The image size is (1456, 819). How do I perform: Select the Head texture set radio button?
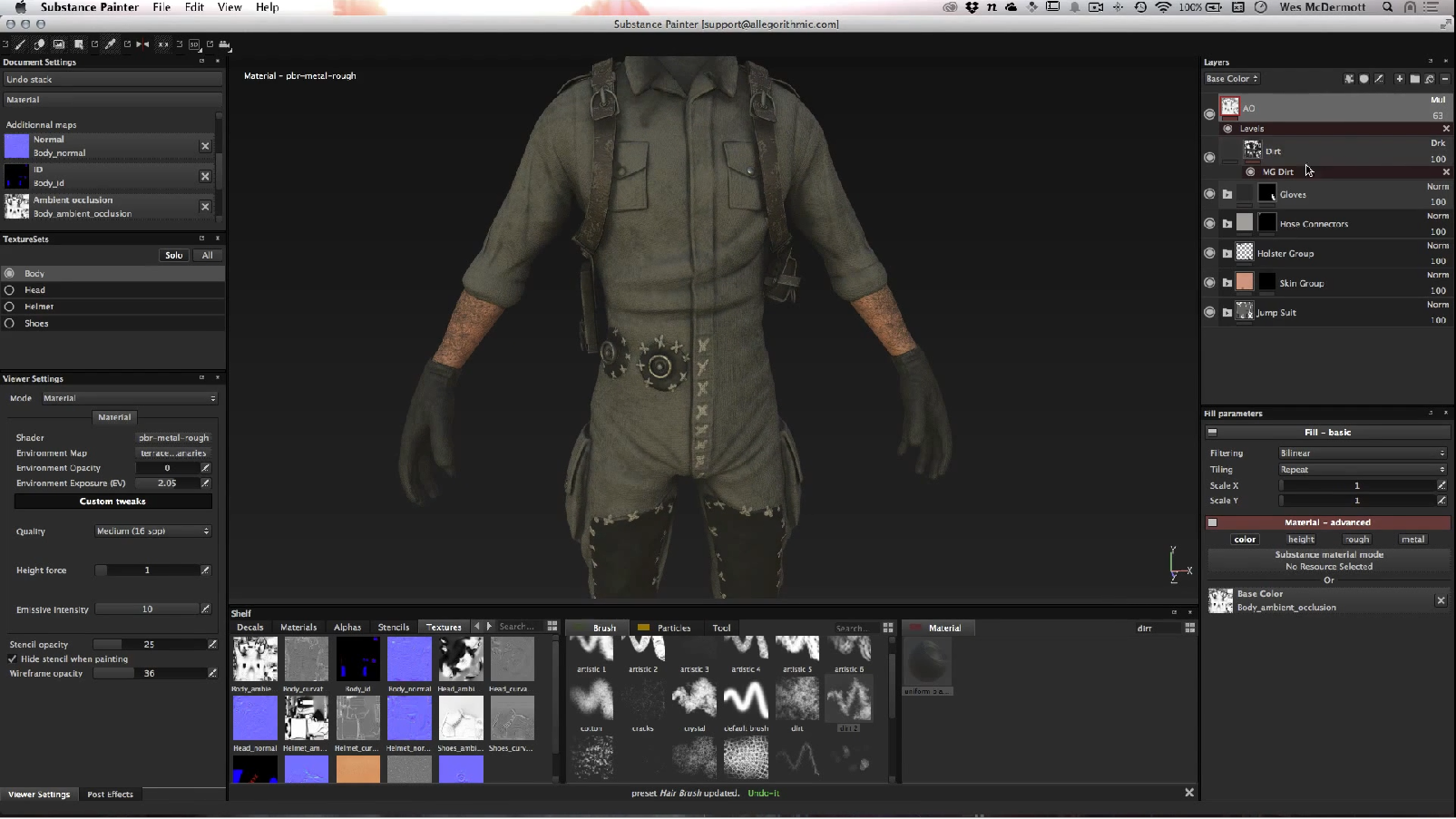point(10,290)
